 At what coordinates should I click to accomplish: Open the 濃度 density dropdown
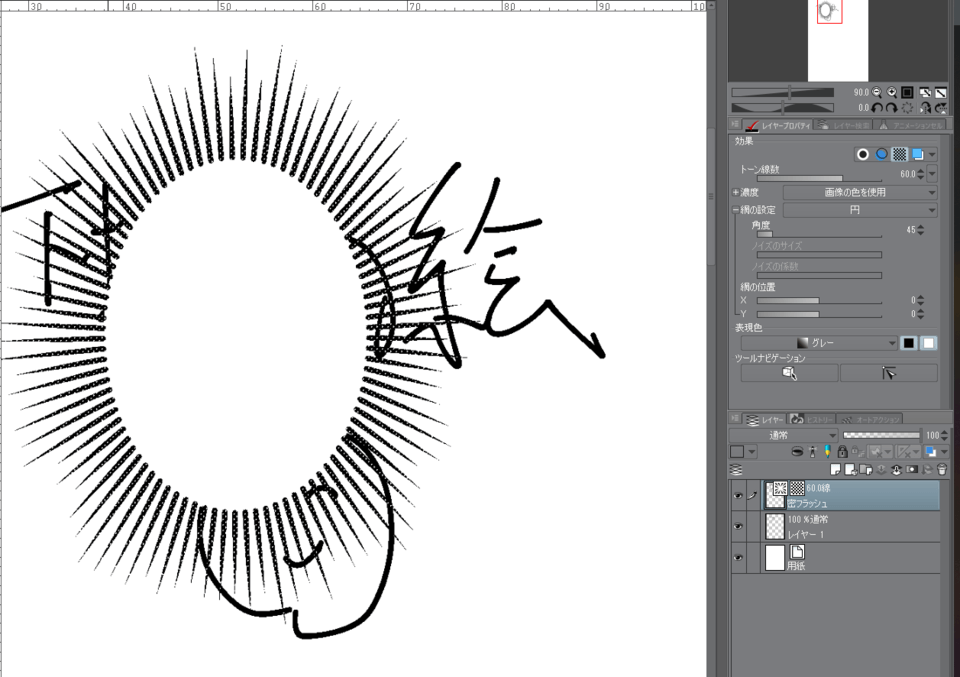click(859, 192)
